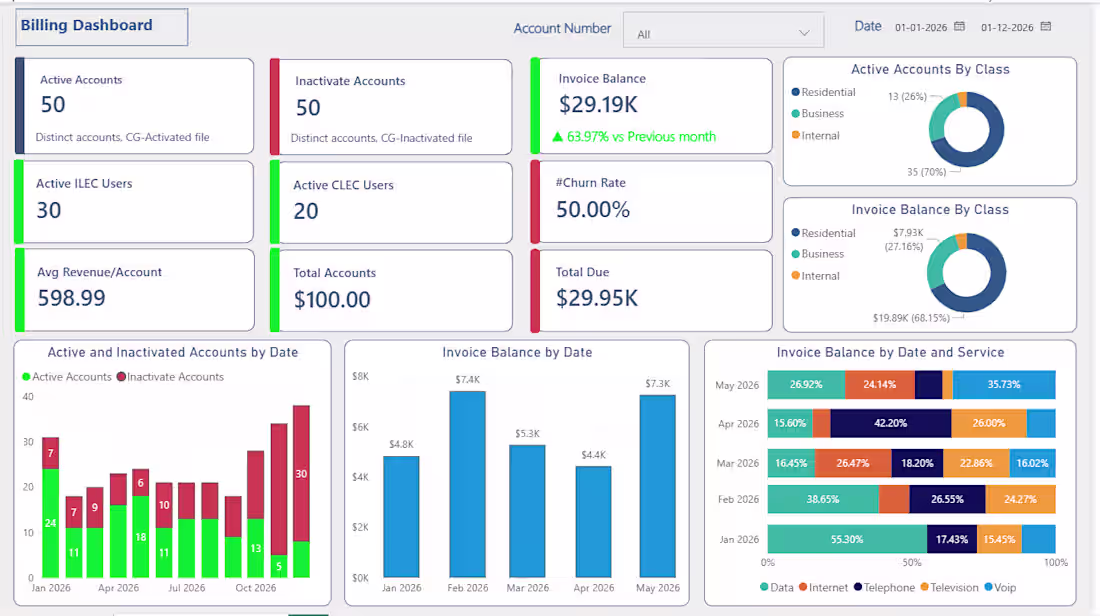
Task: Click the green increase triangle under Invoice Balance
Action: coord(558,137)
